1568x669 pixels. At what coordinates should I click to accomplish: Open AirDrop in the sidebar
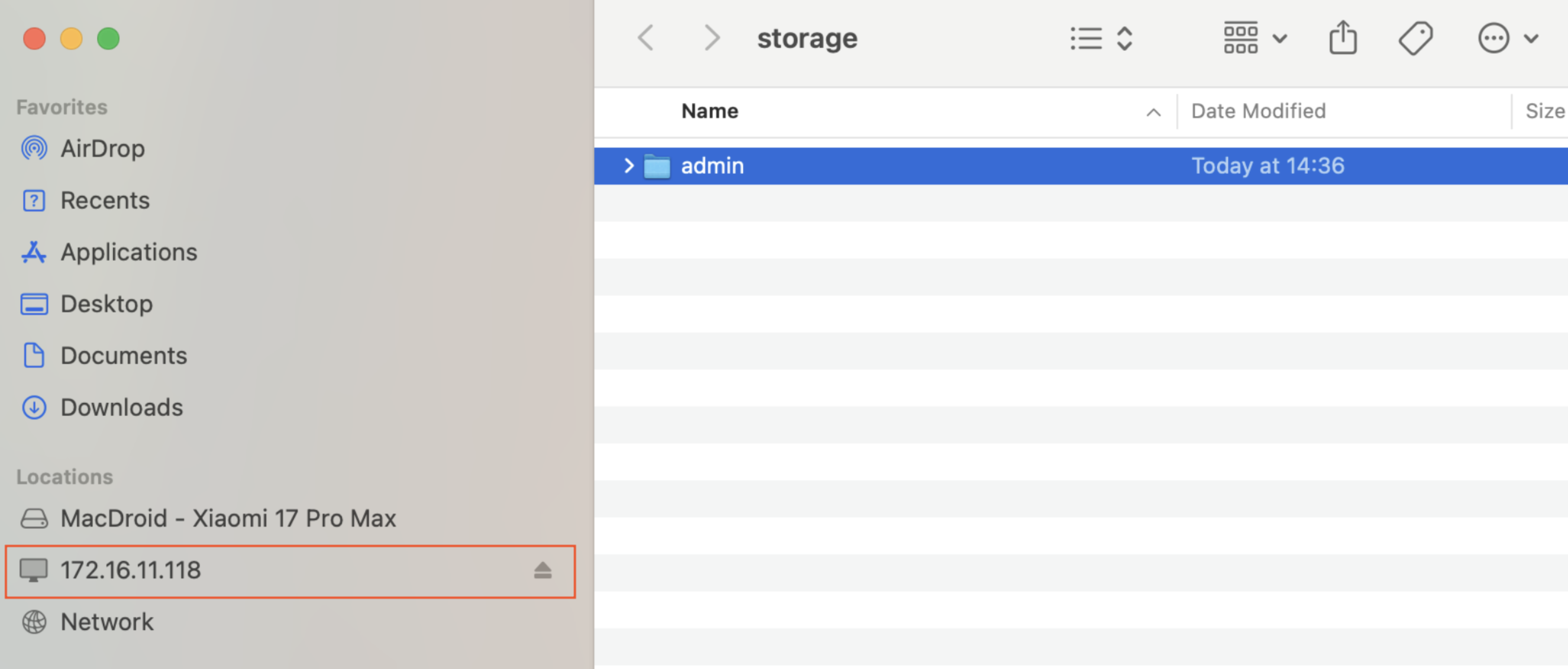pos(102,148)
